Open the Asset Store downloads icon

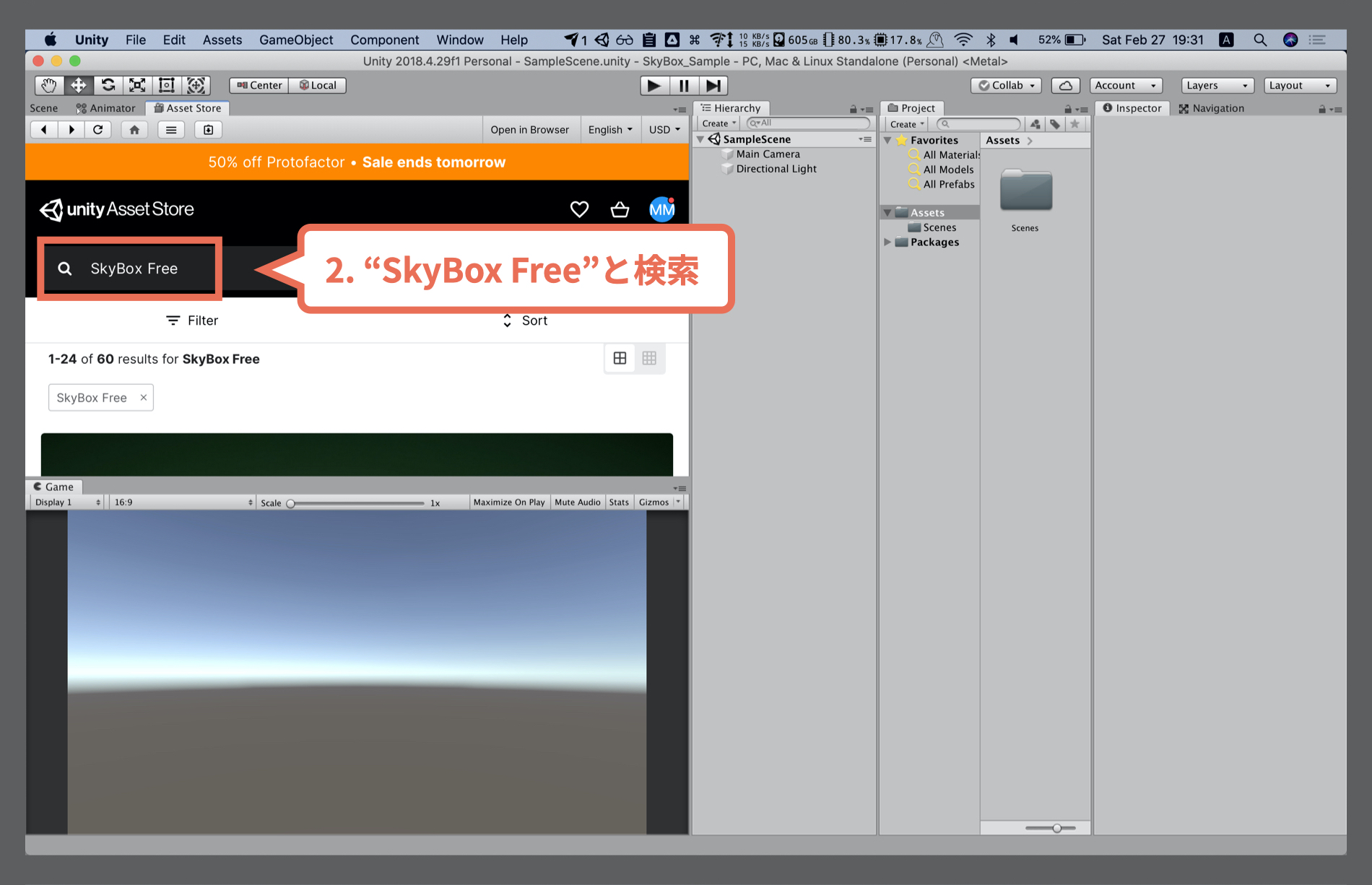point(208,130)
